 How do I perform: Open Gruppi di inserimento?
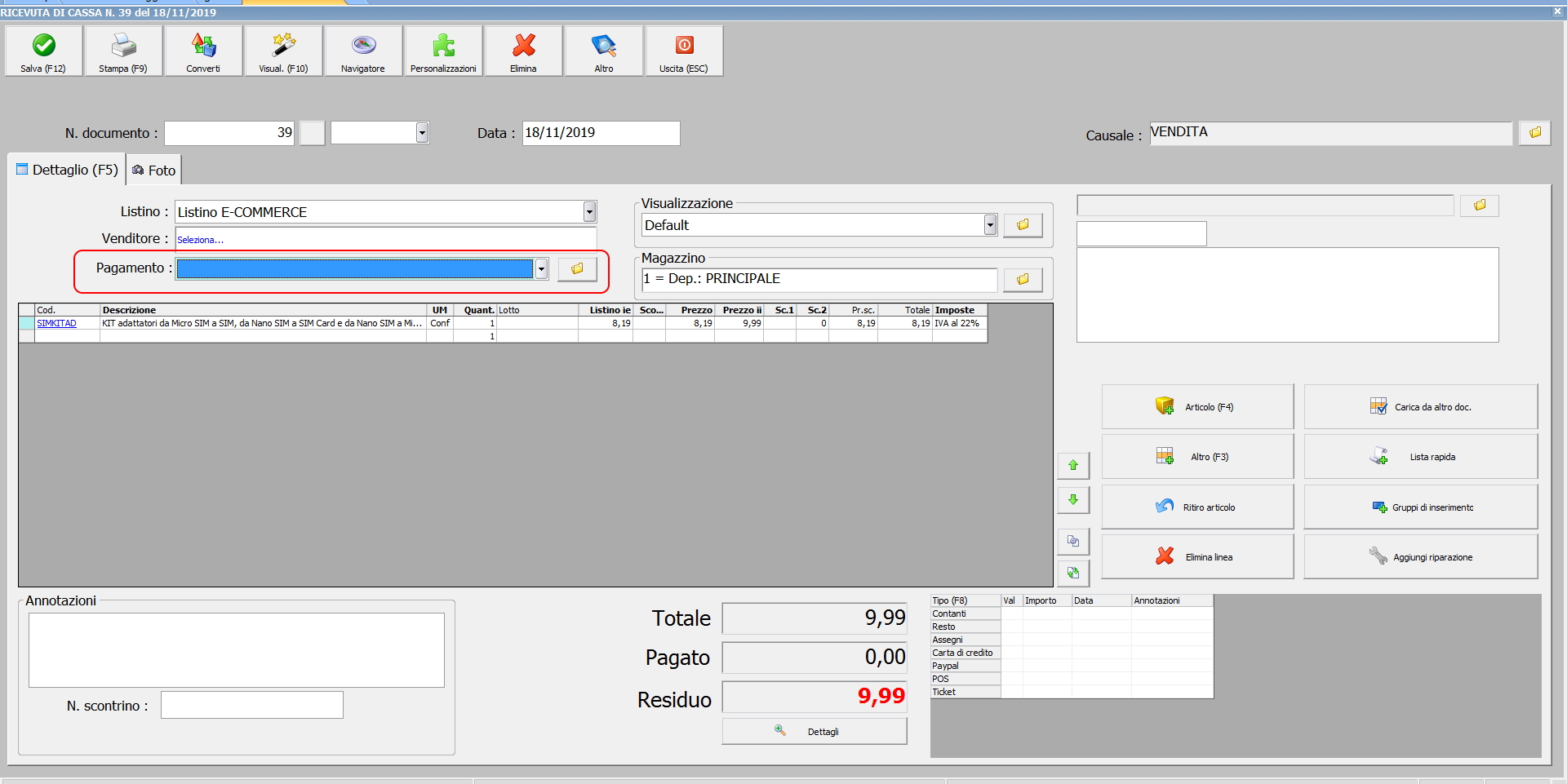point(1420,507)
